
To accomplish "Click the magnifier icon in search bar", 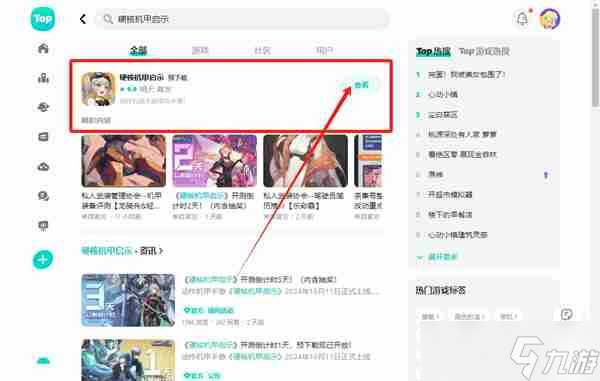I will pos(108,19).
